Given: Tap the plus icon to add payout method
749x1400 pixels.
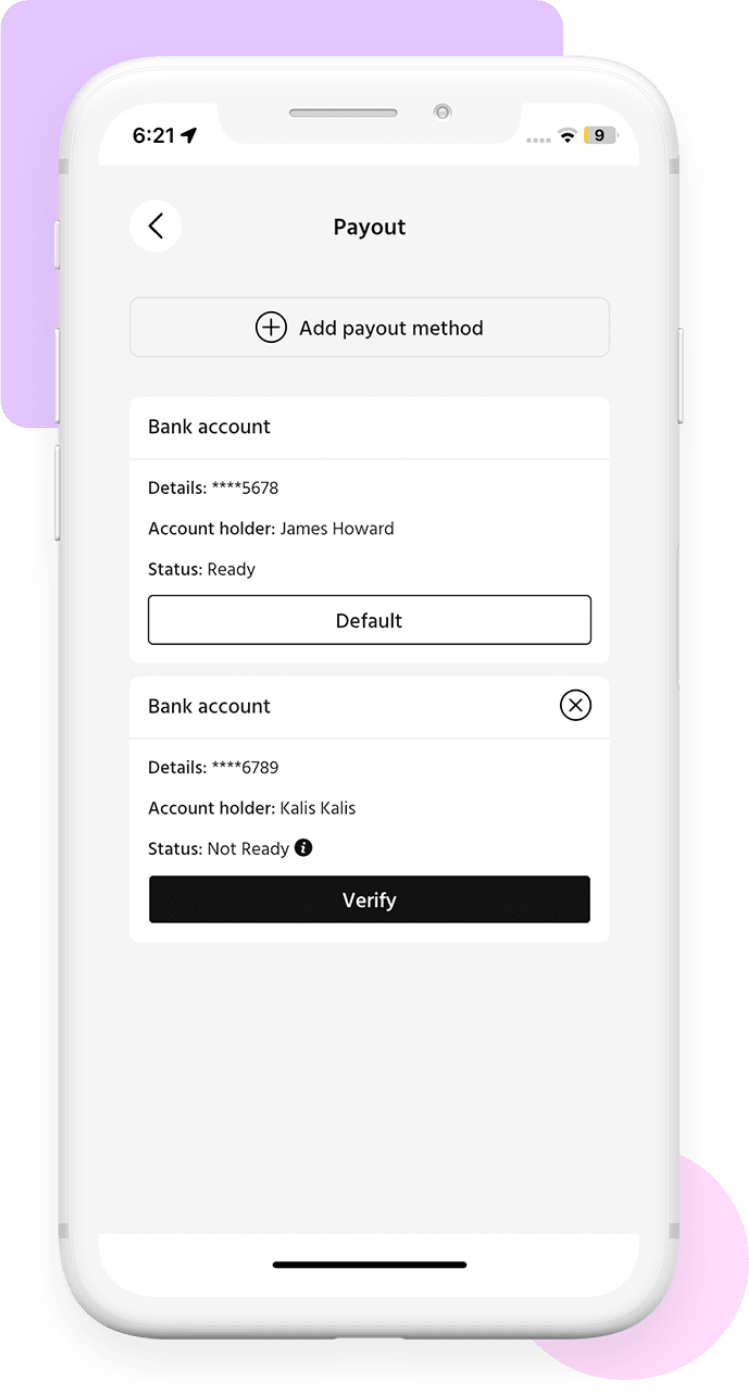Looking at the screenshot, I should coord(269,327).
